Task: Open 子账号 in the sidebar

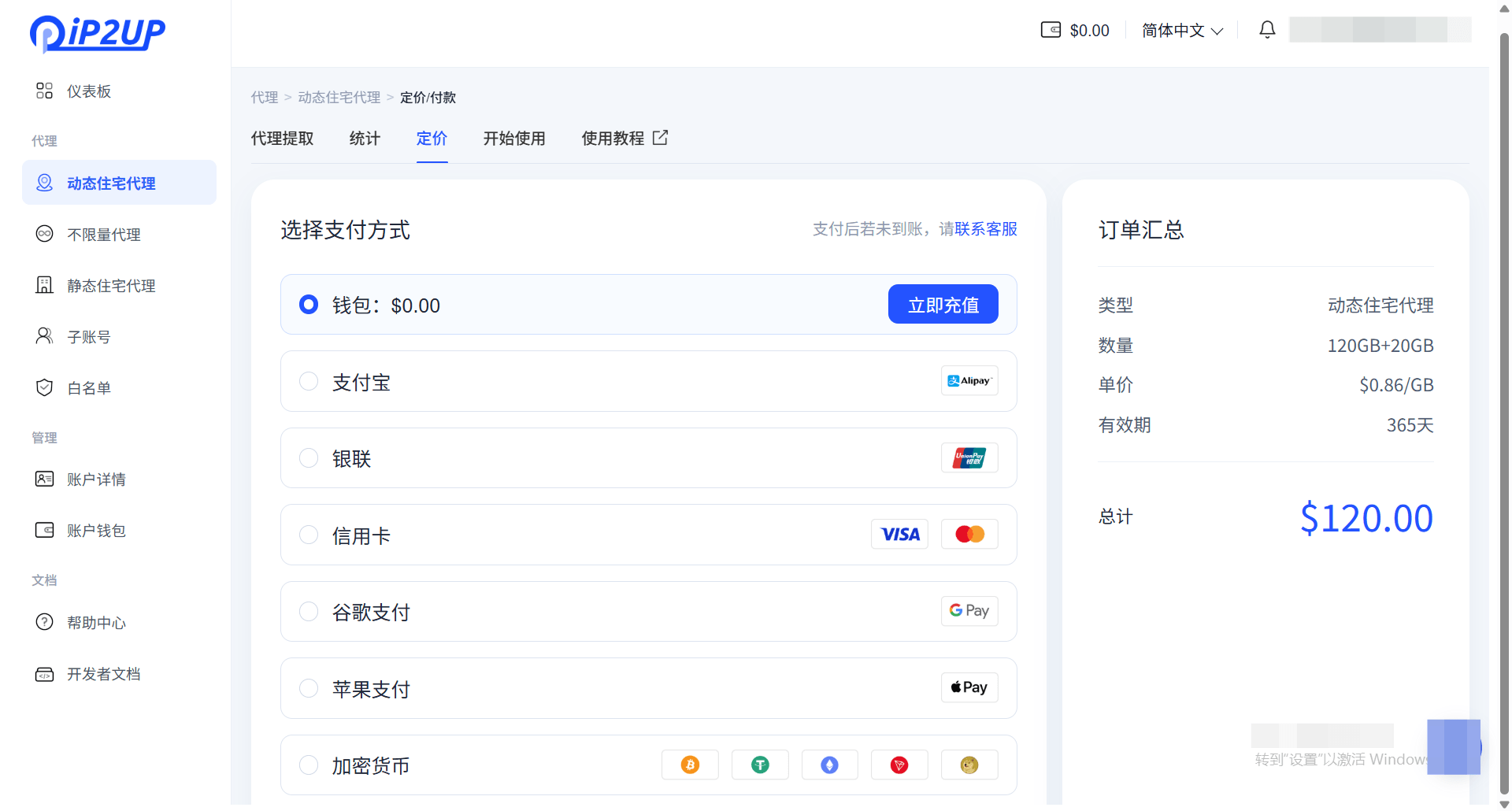Action: pos(119,336)
